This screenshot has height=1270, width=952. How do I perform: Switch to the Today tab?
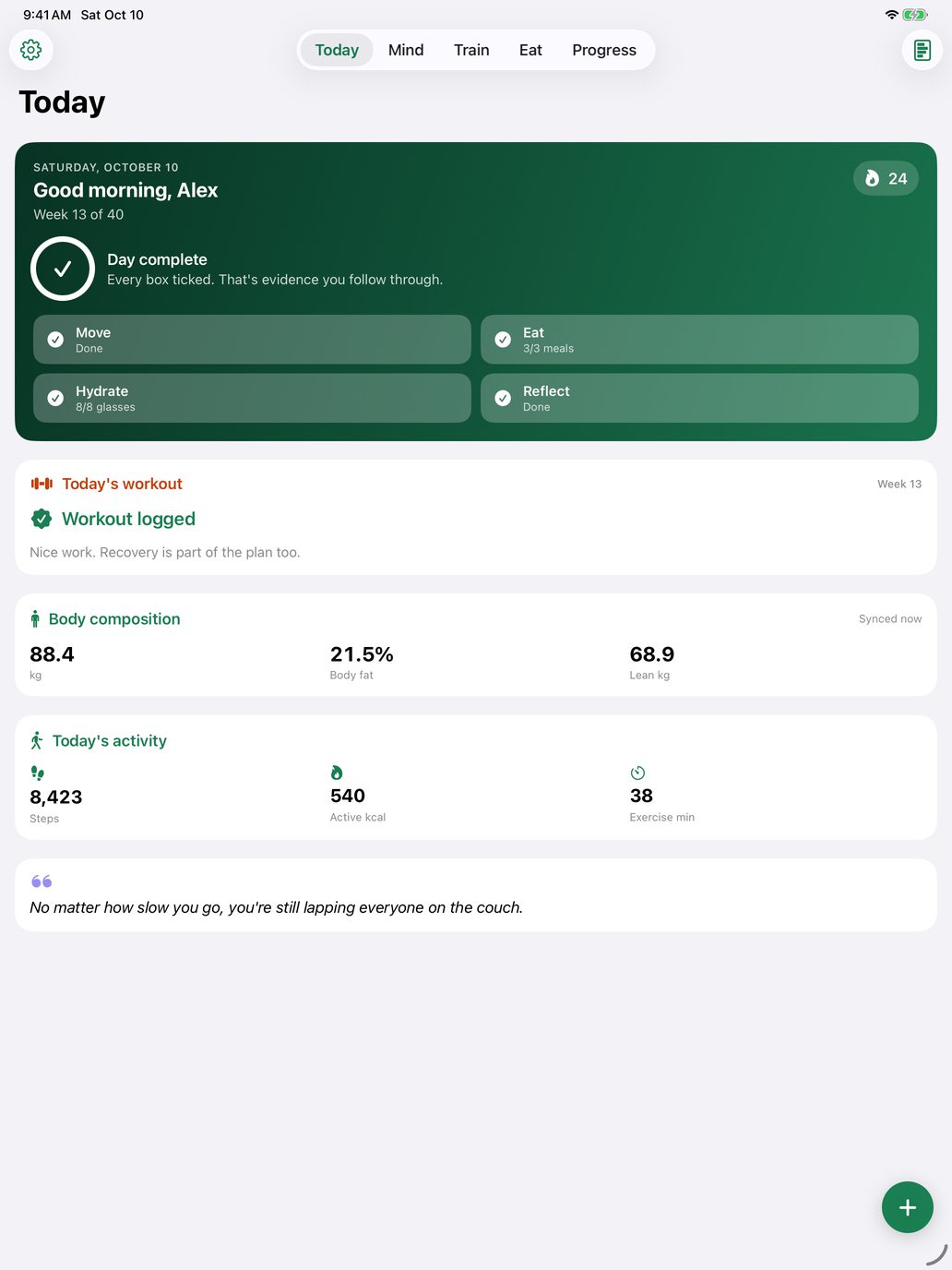337,50
